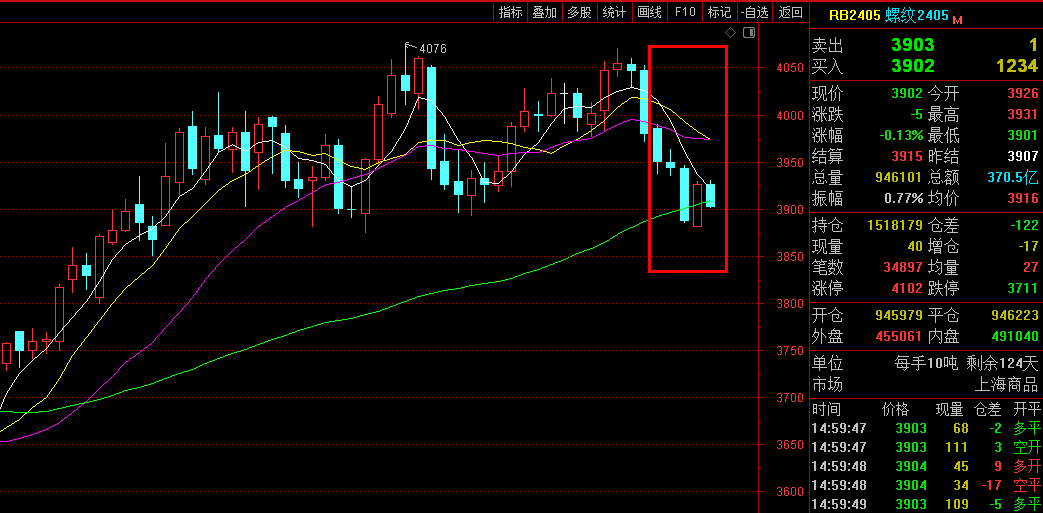This screenshot has height=513, width=1043.
Task: Select the 画线 line drawing tool
Action: [649, 12]
